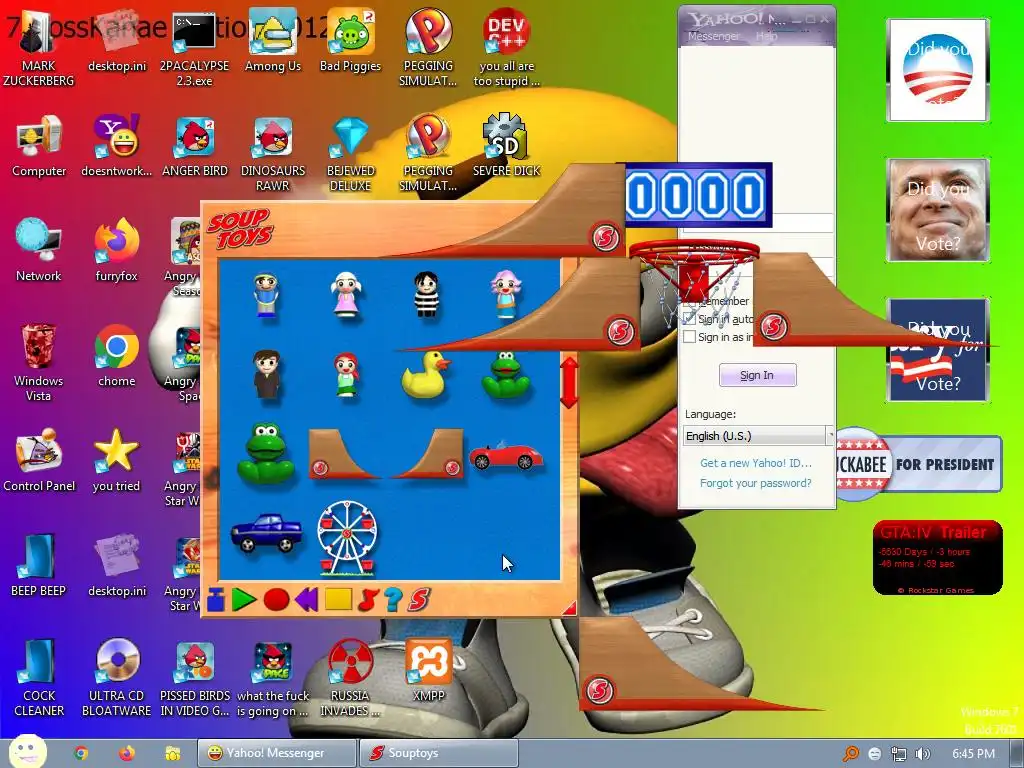Image resolution: width=1024 pixels, height=768 pixels.
Task: Expand the Language English (U.S.) dropdown
Action: coord(759,436)
